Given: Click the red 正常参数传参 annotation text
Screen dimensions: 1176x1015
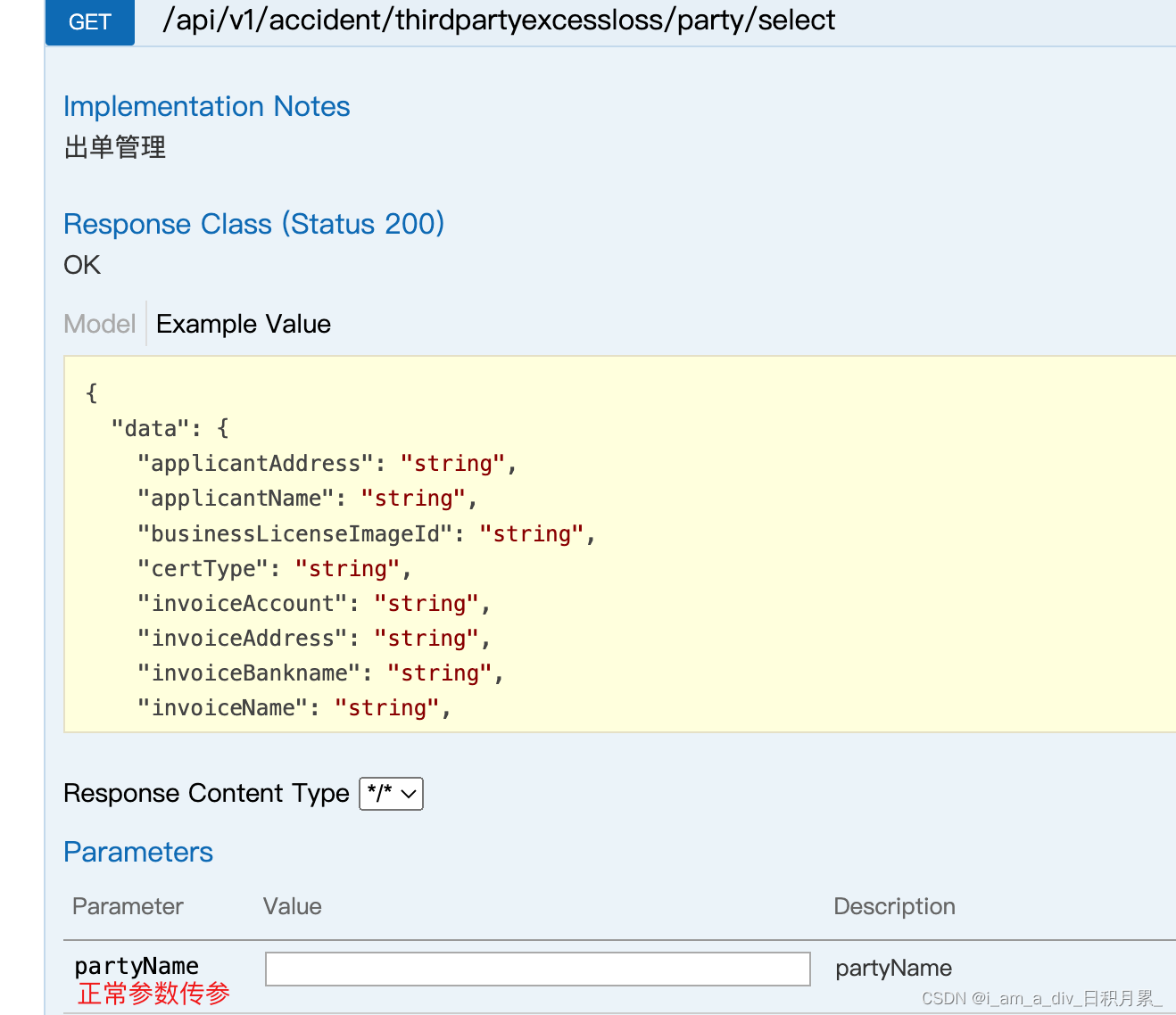Looking at the screenshot, I should [x=153, y=994].
